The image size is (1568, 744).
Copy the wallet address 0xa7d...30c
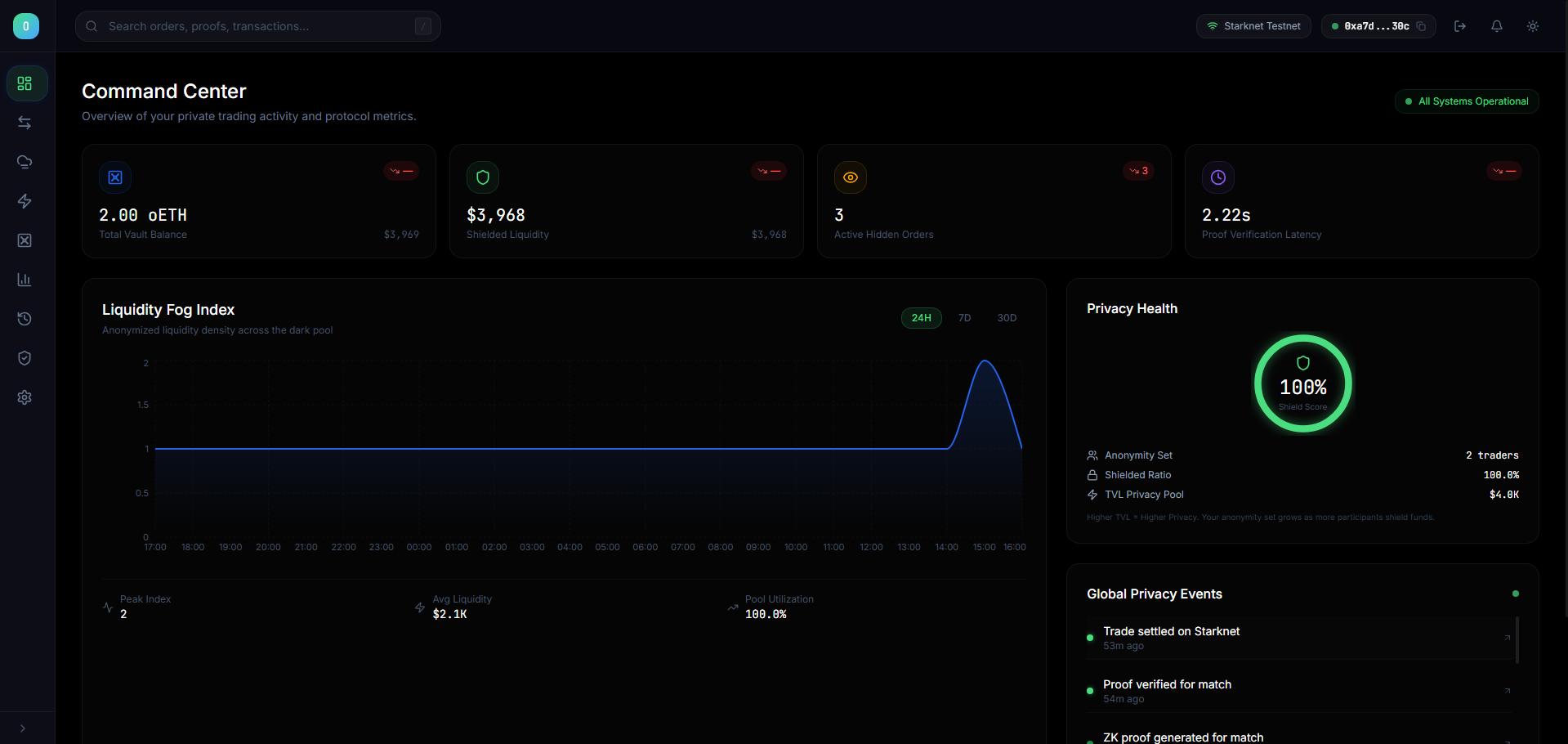[1422, 26]
